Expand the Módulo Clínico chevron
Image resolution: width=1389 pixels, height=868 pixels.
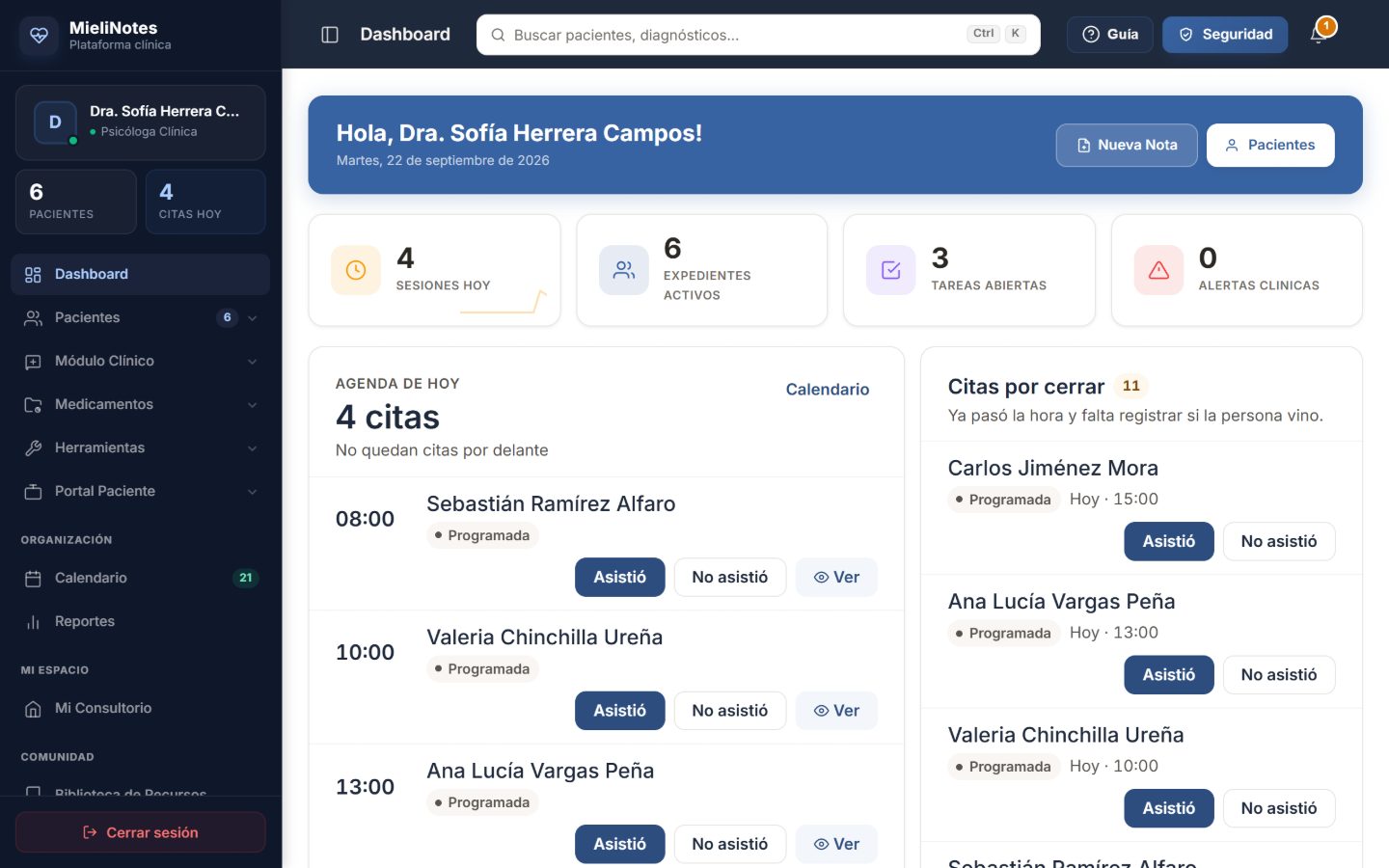tap(253, 362)
